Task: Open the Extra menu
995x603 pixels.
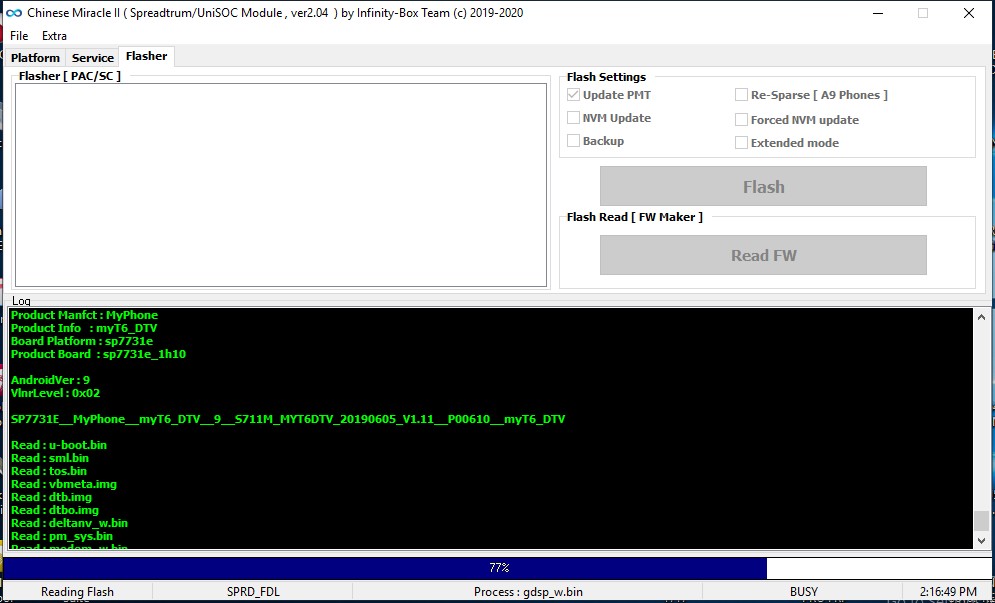Action: click(55, 36)
